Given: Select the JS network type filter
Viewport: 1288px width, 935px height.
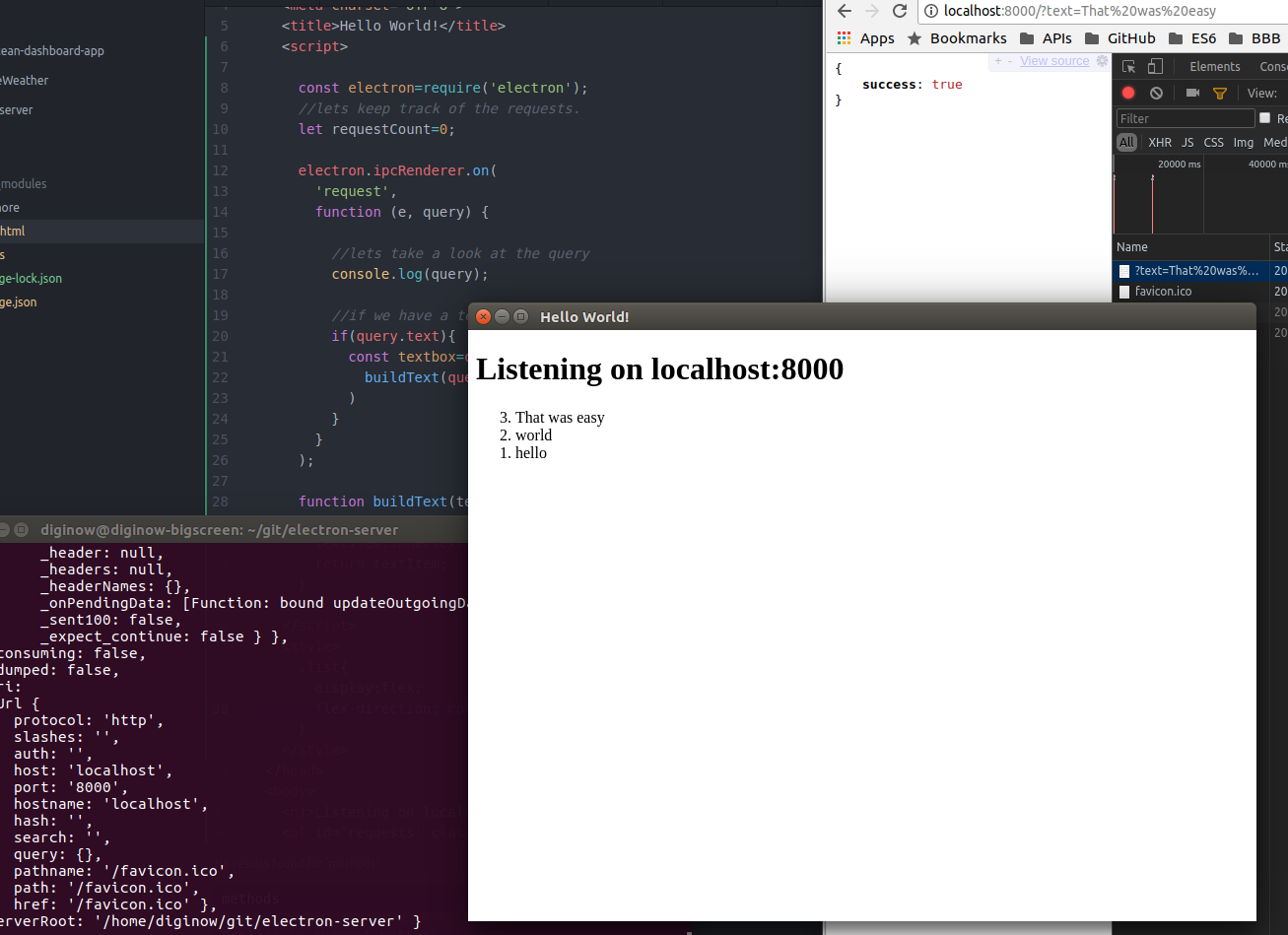Looking at the screenshot, I should coord(1187,142).
